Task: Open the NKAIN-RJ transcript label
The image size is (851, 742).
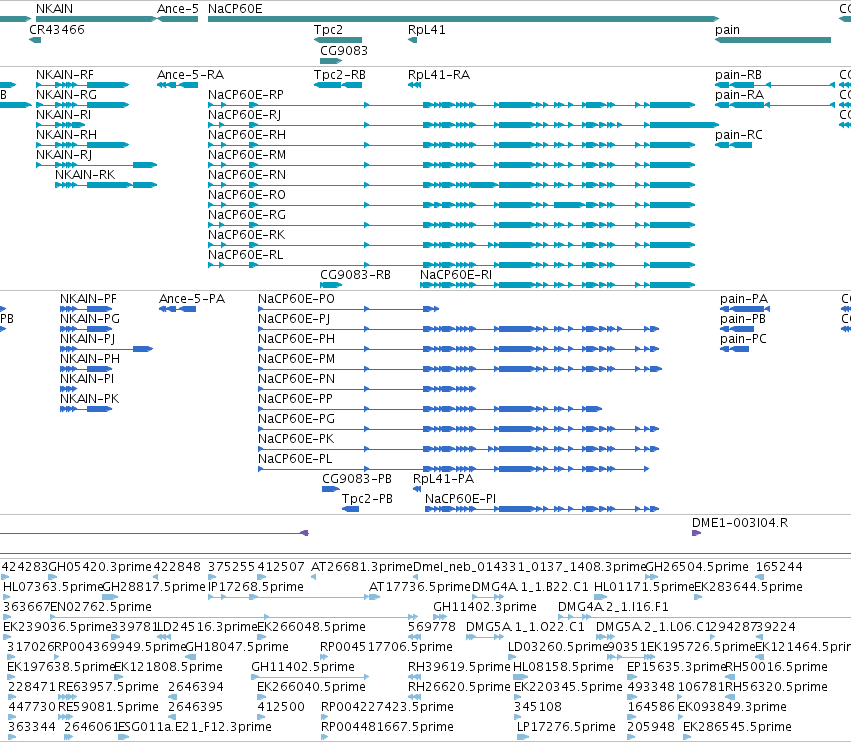Action: tap(64, 155)
